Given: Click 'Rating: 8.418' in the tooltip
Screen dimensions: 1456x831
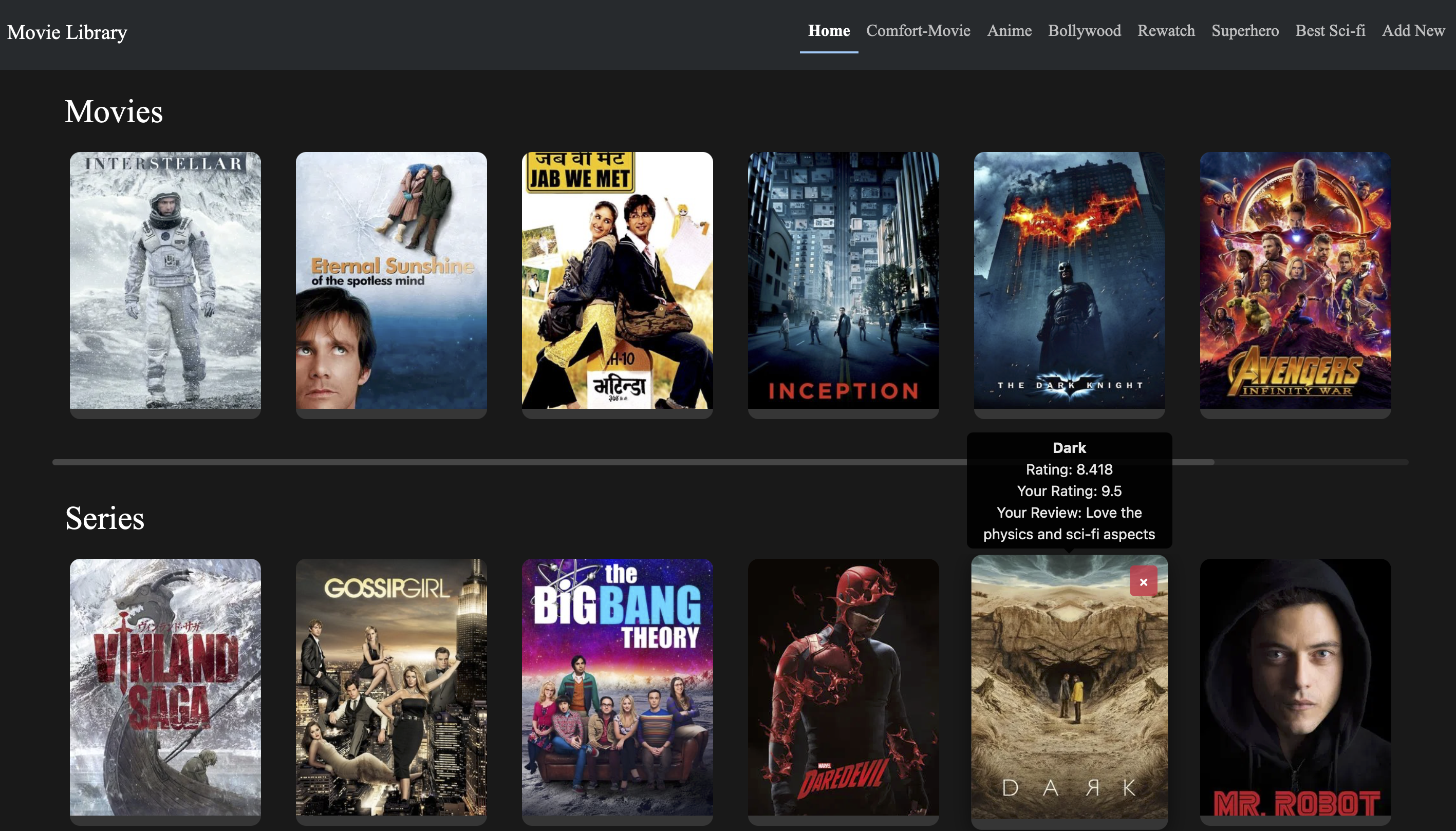Looking at the screenshot, I should click(1069, 470).
